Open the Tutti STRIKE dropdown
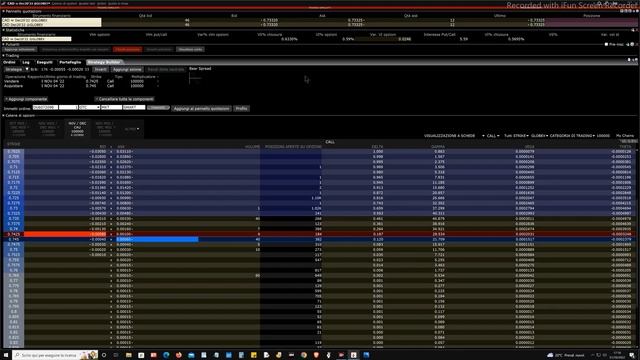The height and width of the screenshot is (360, 640). tap(516, 136)
